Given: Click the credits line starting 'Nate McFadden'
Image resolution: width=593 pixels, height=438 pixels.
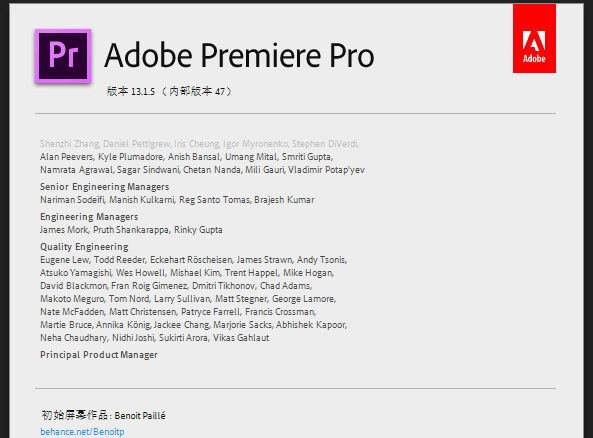Looking at the screenshot, I should coord(178,312).
